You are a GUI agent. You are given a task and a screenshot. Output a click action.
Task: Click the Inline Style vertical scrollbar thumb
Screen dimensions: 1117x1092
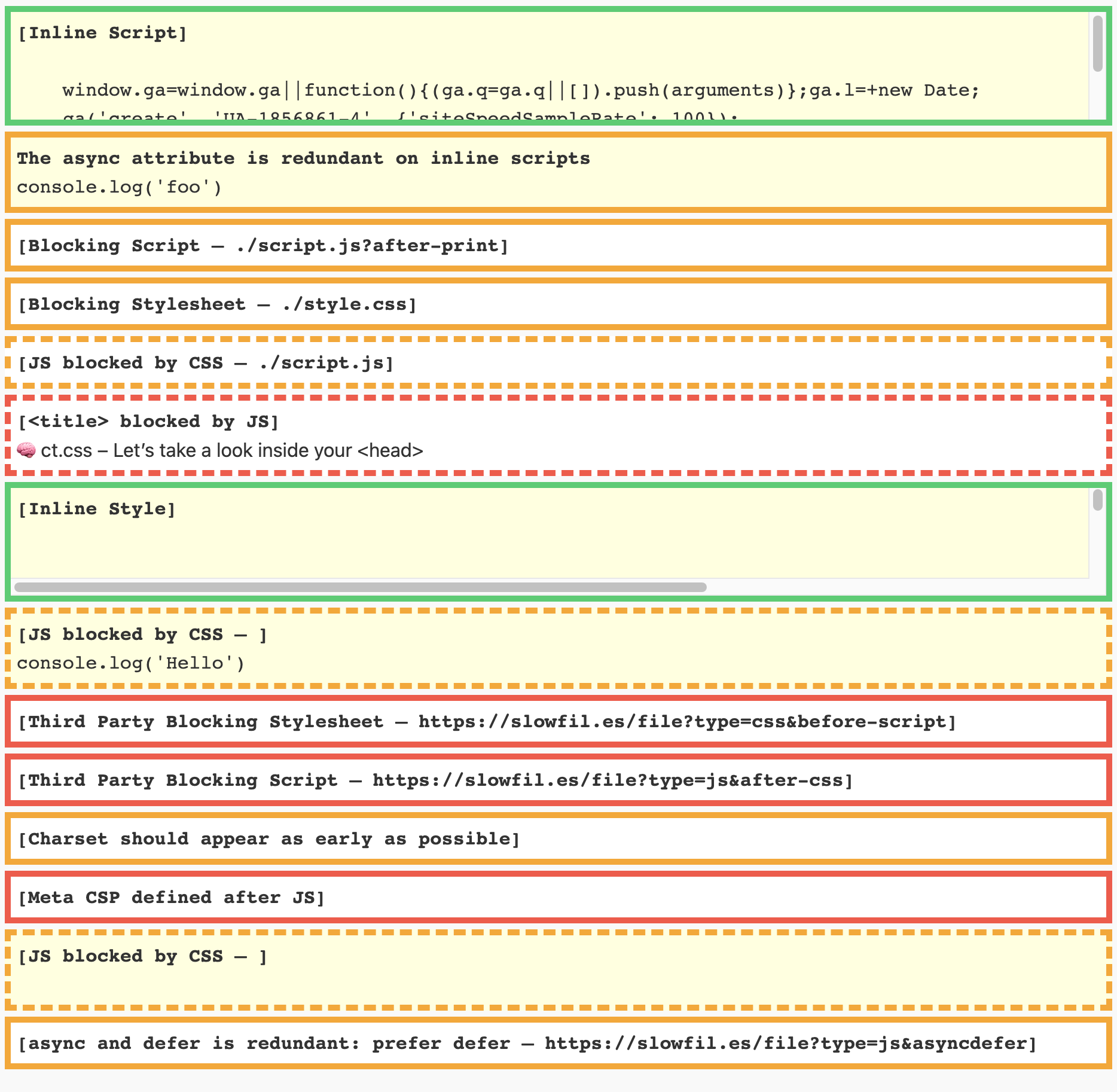[x=1097, y=500]
